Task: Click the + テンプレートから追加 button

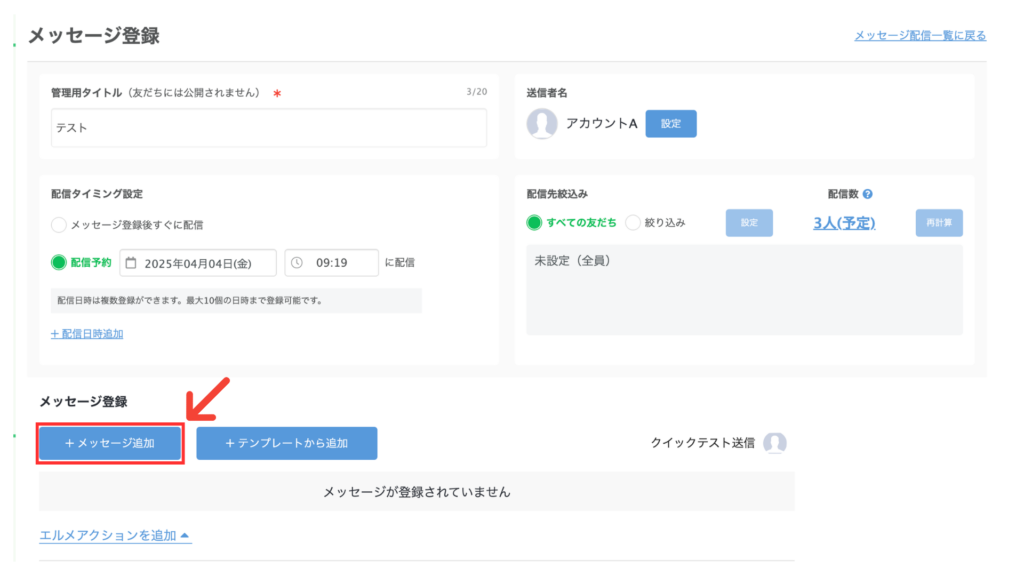Action: pos(287,443)
